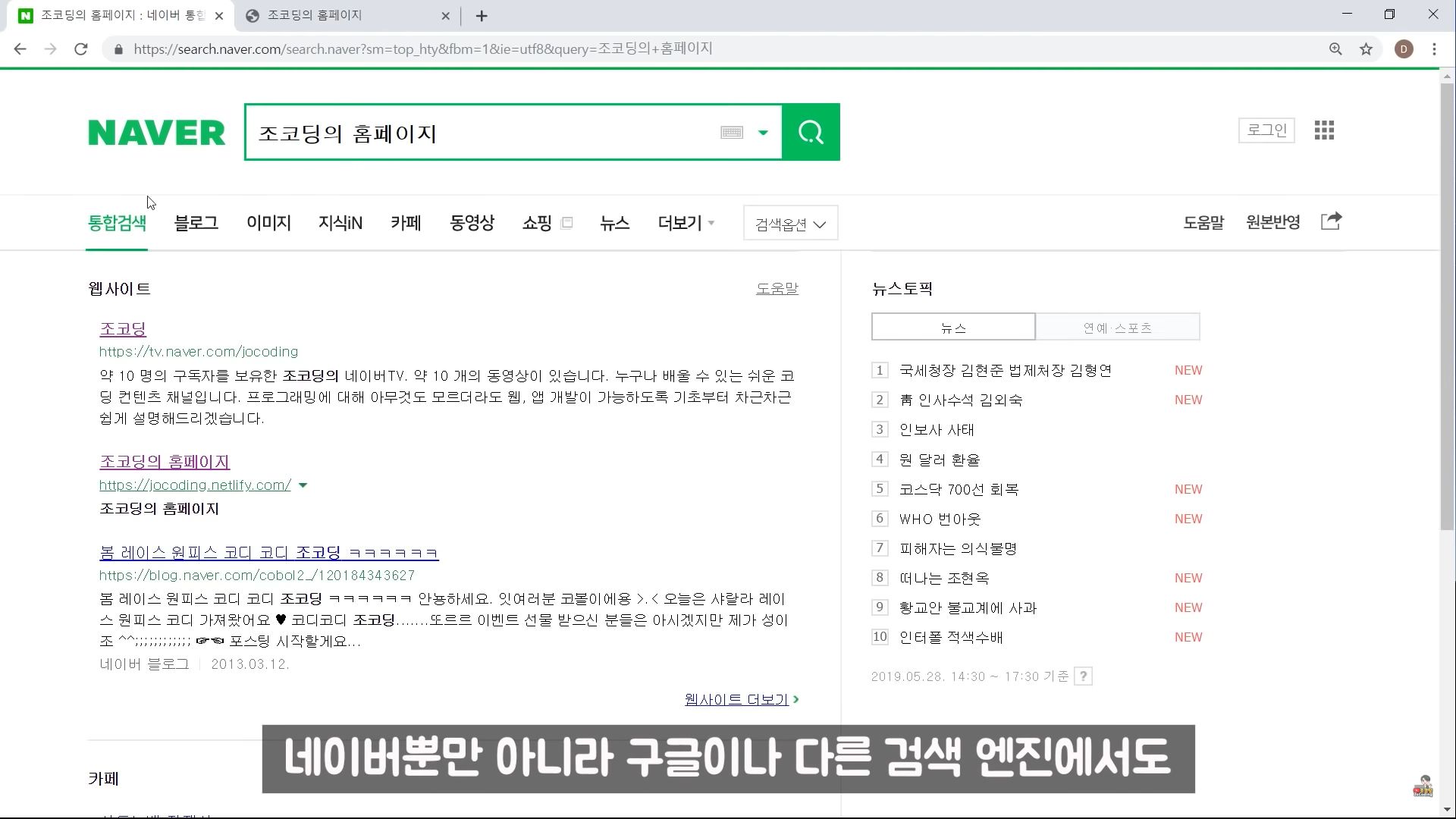The height and width of the screenshot is (819, 1456).
Task: Click the 원본반영 link
Action: pos(1273,222)
